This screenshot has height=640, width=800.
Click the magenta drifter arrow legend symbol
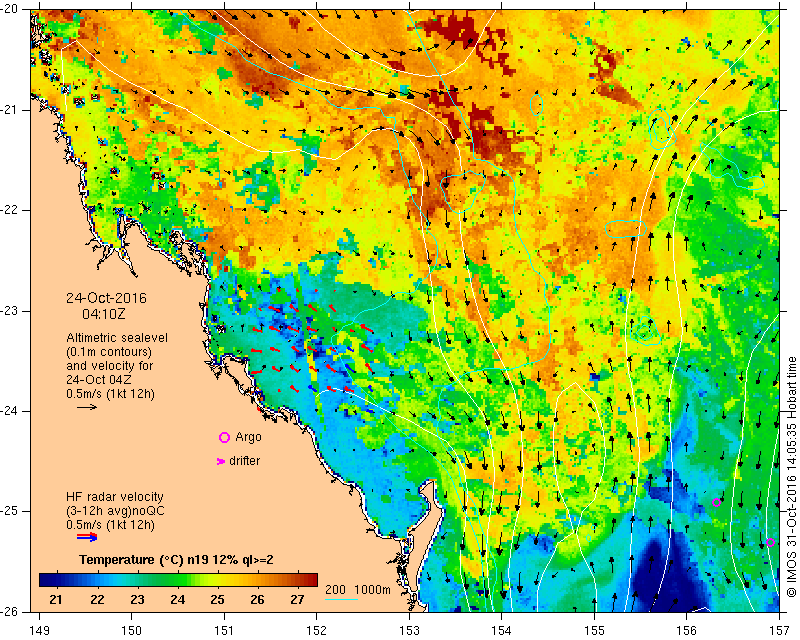point(221,461)
